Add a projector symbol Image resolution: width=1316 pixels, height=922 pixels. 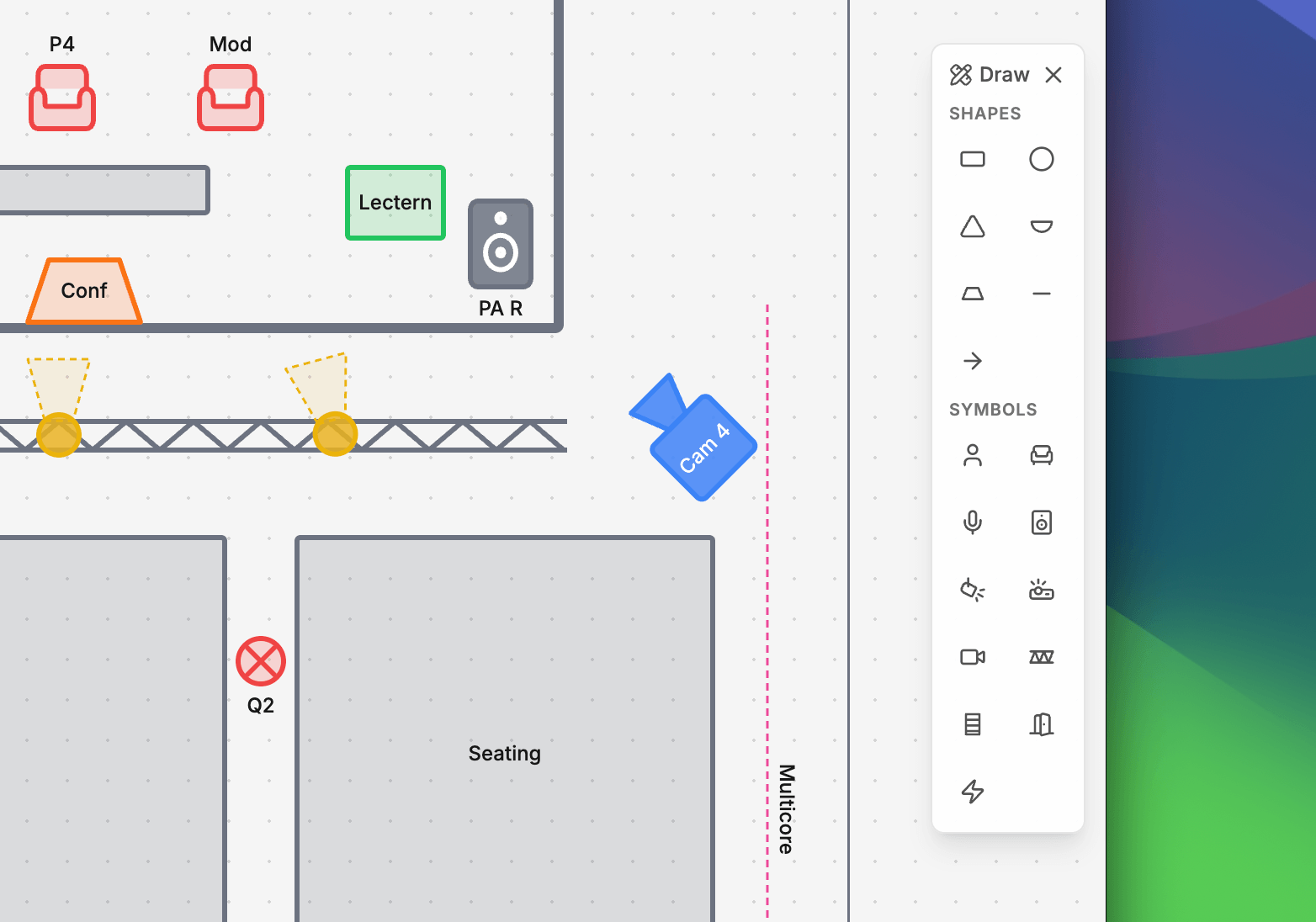pyautogui.click(x=1042, y=590)
